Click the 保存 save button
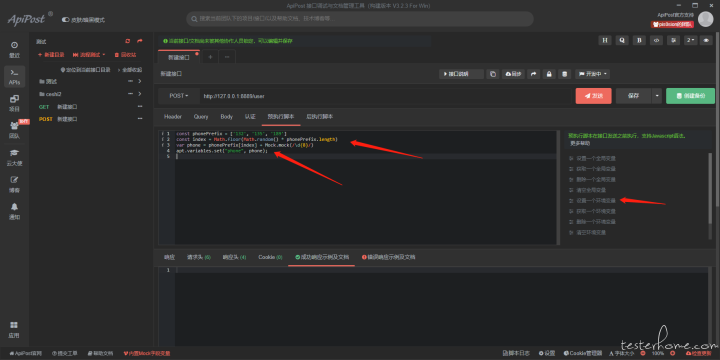 point(633,96)
